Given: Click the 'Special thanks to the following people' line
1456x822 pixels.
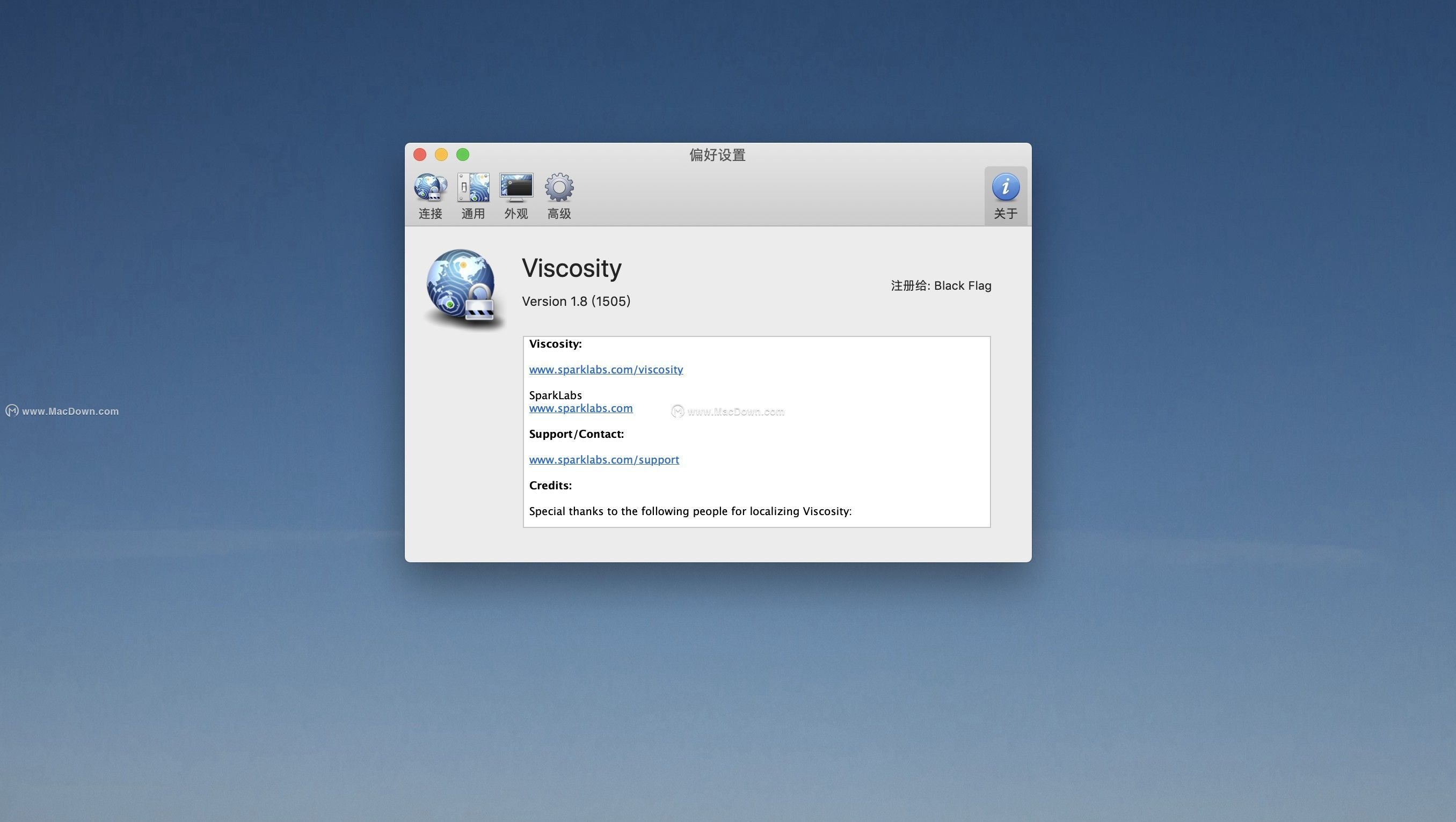Looking at the screenshot, I should 690,511.
